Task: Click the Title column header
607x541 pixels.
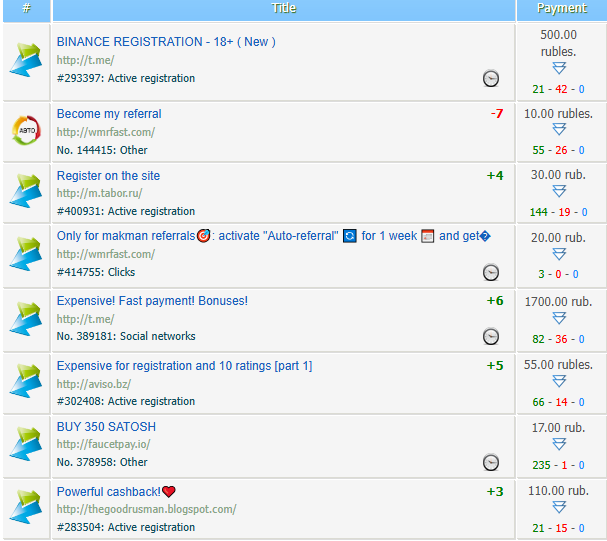Action: point(284,9)
